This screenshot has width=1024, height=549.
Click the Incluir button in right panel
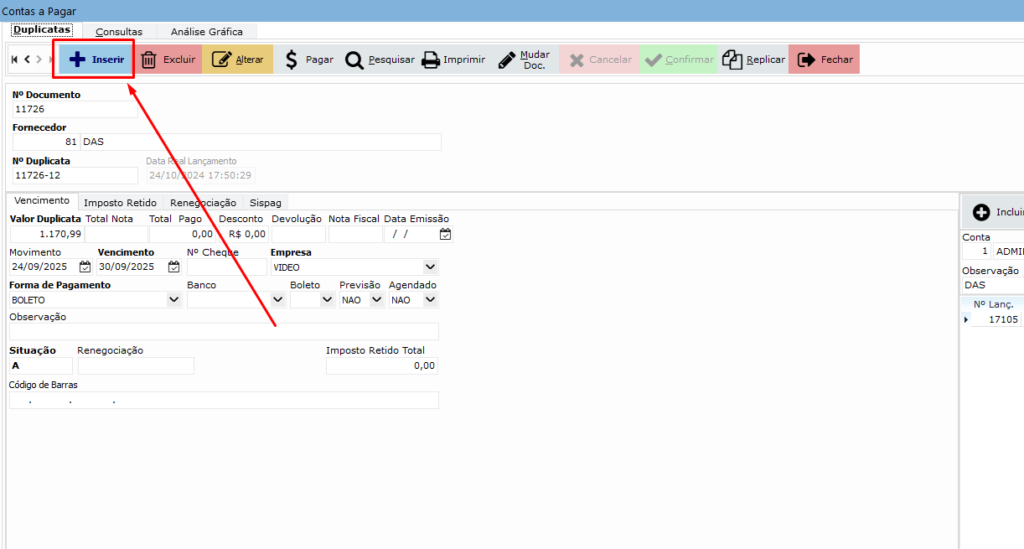click(x=997, y=212)
